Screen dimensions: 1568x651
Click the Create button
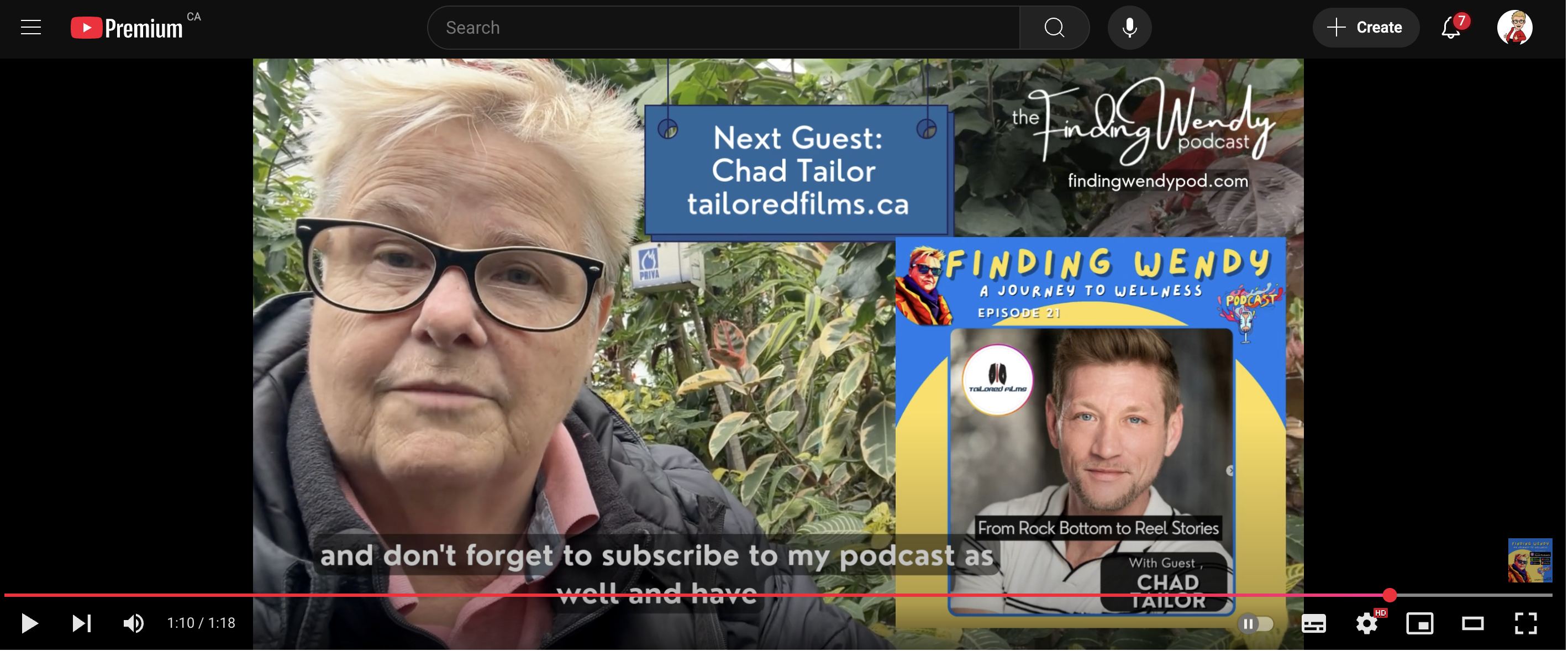[x=1365, y=28]
